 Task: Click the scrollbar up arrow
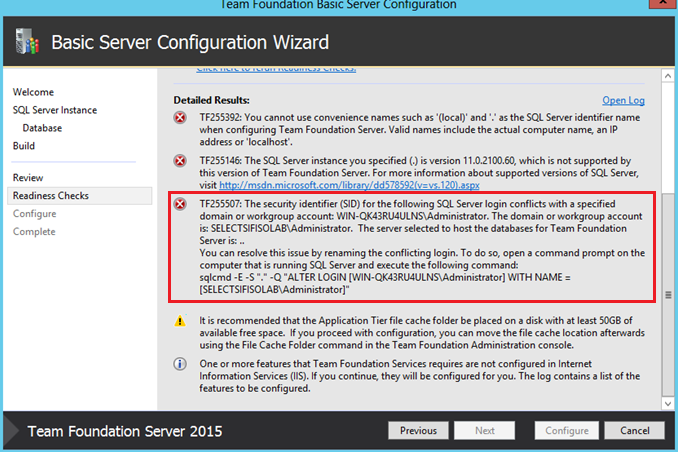click(668, 76)
